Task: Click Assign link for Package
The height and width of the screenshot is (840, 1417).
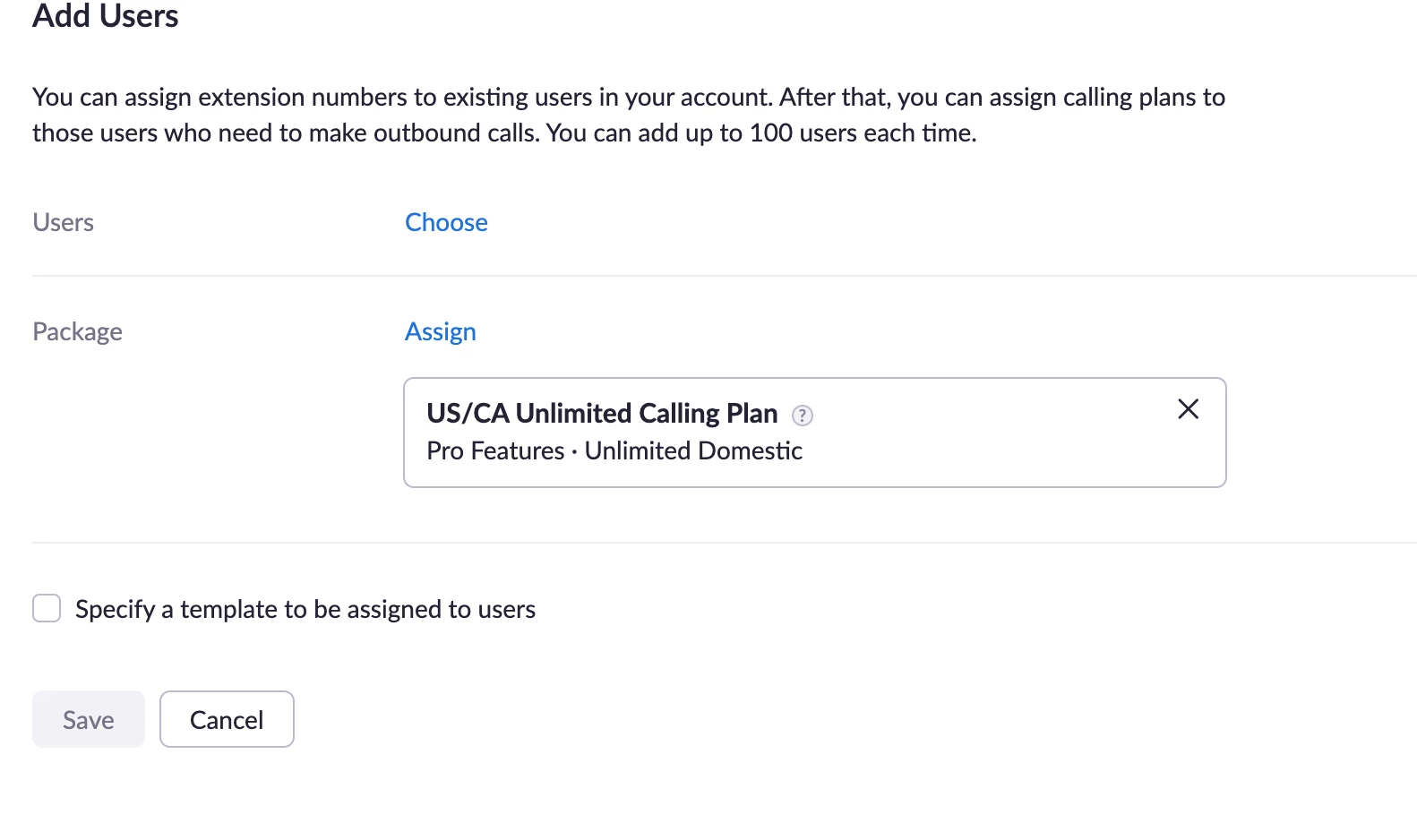Action: (440, 331)
